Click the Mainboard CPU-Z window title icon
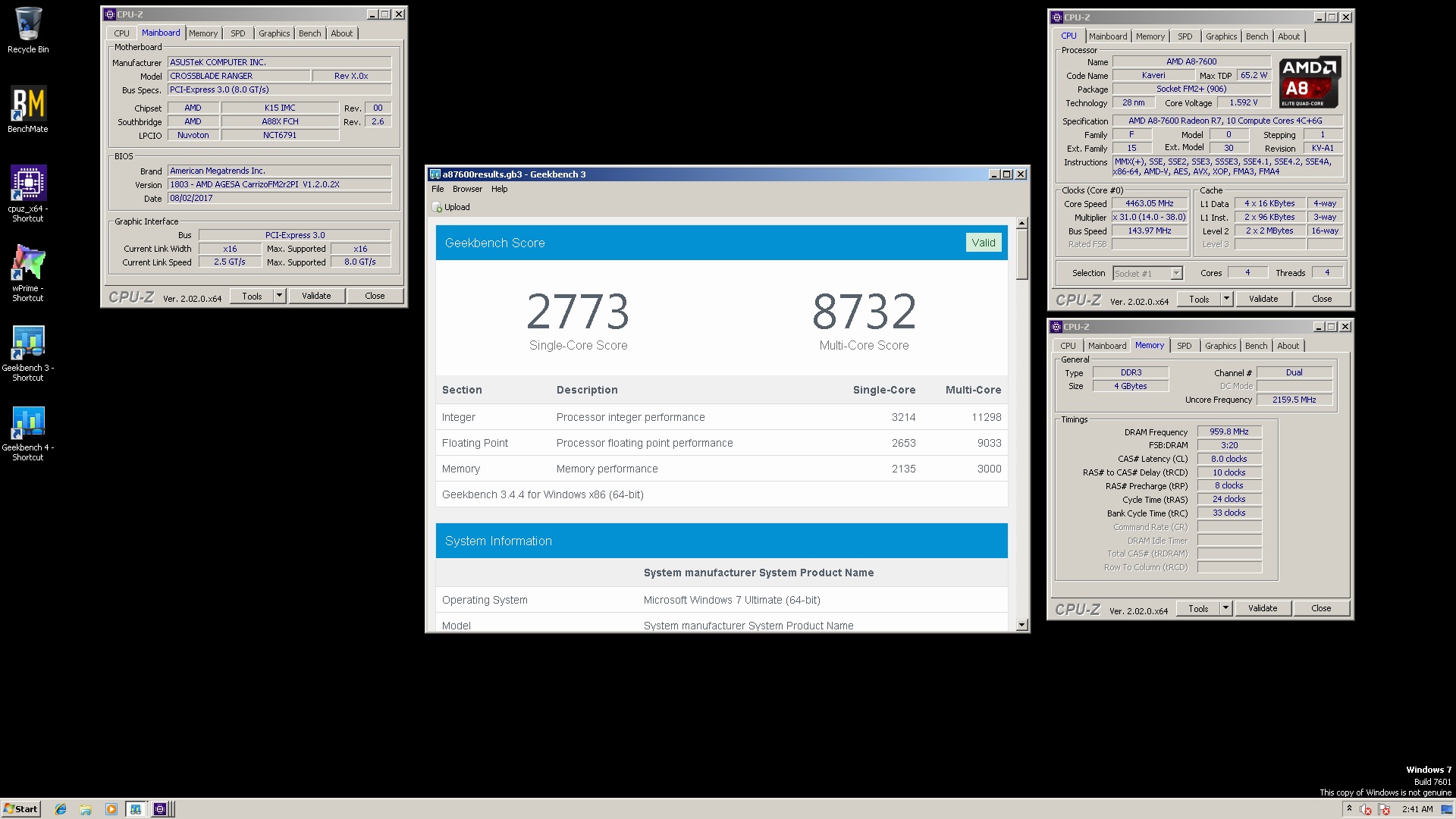The image size is (1456, 819). pyautogui.click(x=110, y=14)
